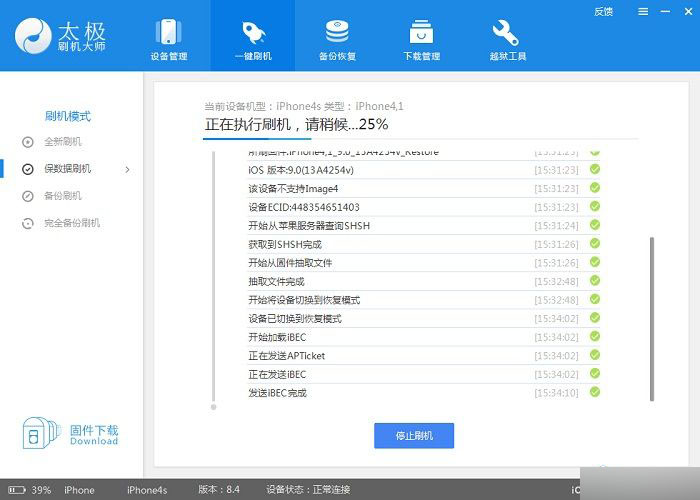Image resolution: width=700 pixels, height=500 pixels.
Task: Click log entry iOS 版本:9.0(13A4254v)
Action: [301, 170]
